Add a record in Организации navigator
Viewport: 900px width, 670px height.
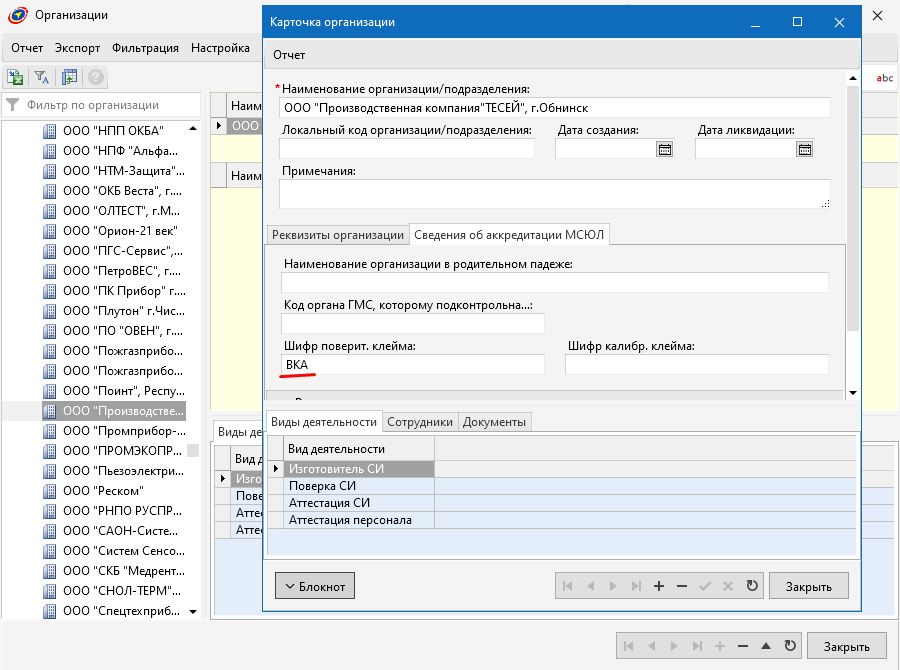tap(720, 646)
